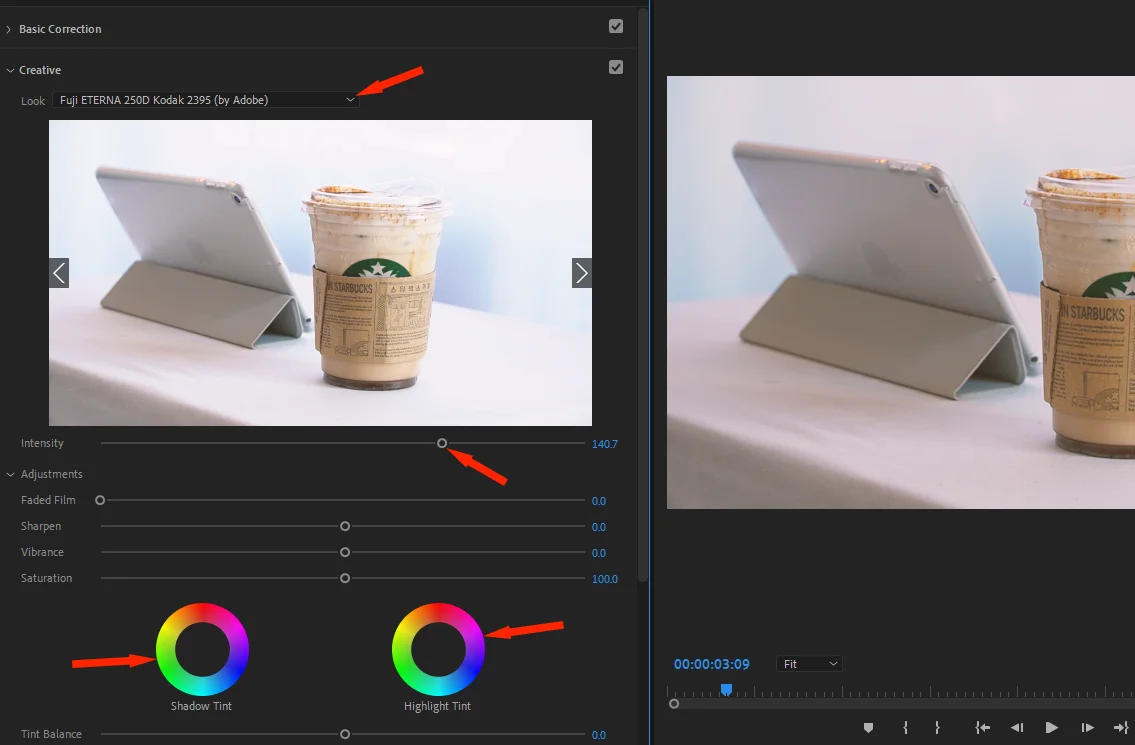Click the Intensity slider handle
Viewport: 1135px width, 745px height.
tap(442, 443)
